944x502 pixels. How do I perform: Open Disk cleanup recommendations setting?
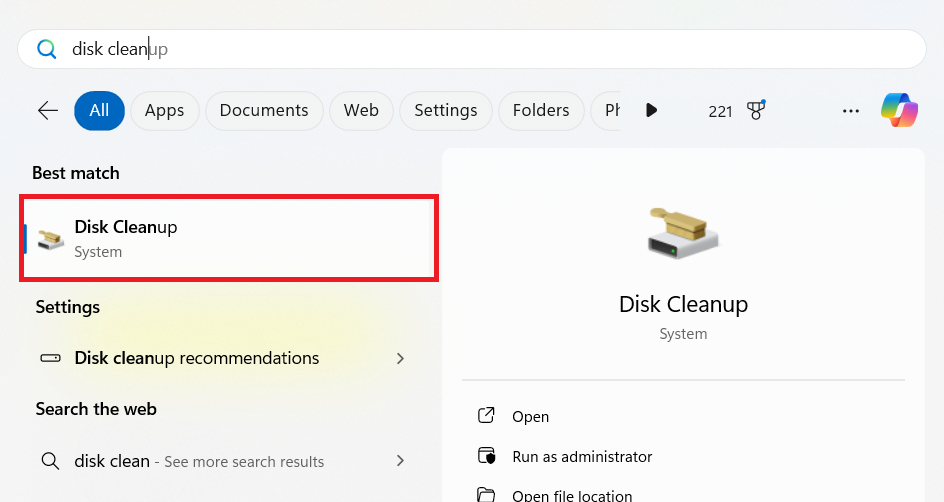click(223, 358)
